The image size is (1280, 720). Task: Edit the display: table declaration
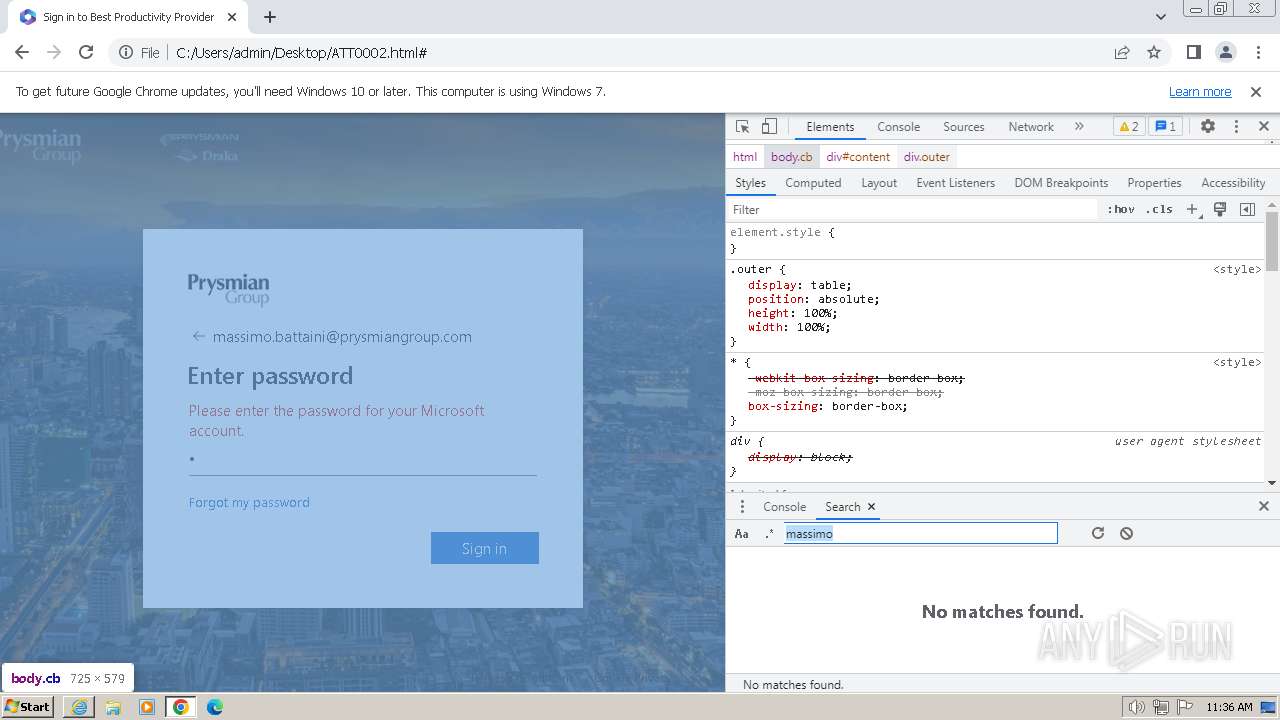click(800, 285)
